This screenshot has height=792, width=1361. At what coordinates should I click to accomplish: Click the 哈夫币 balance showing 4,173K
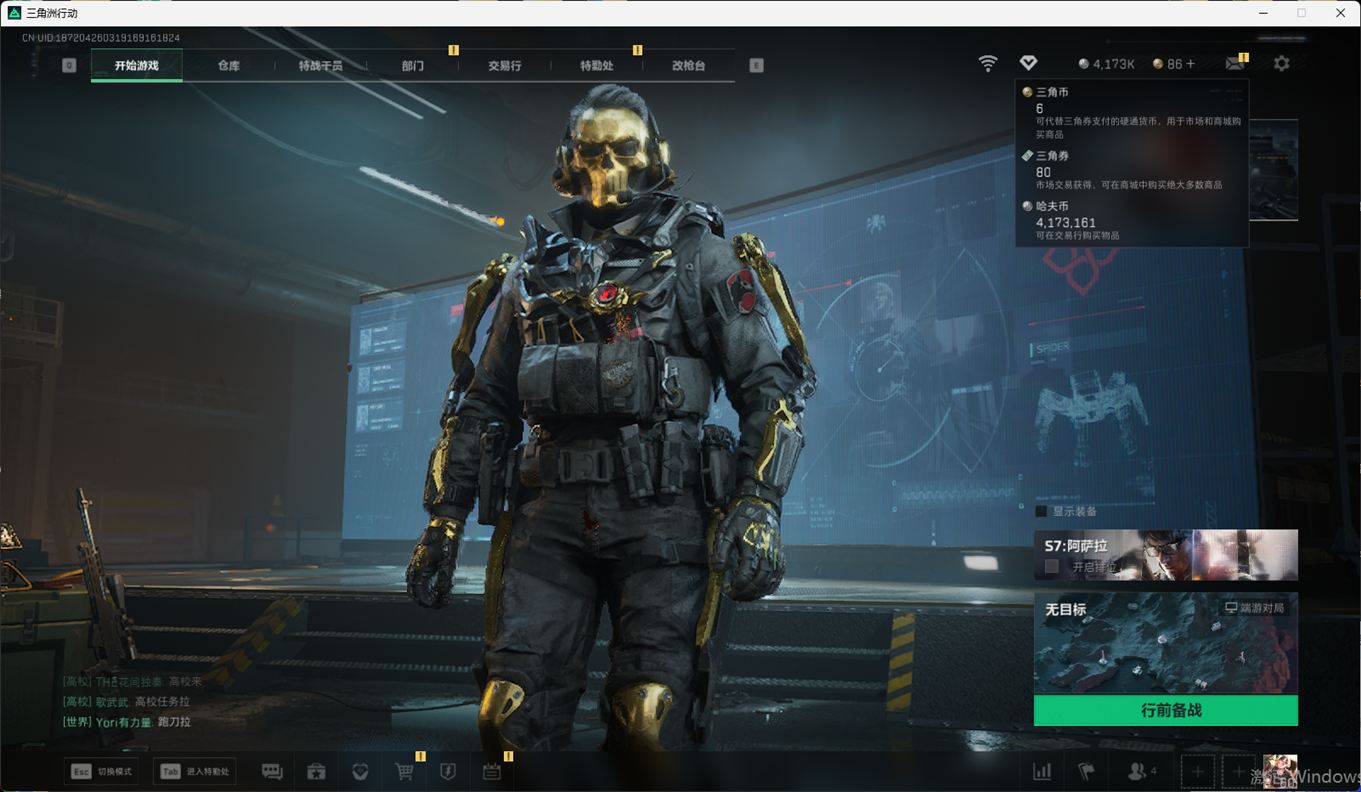tap(1106, 64)
